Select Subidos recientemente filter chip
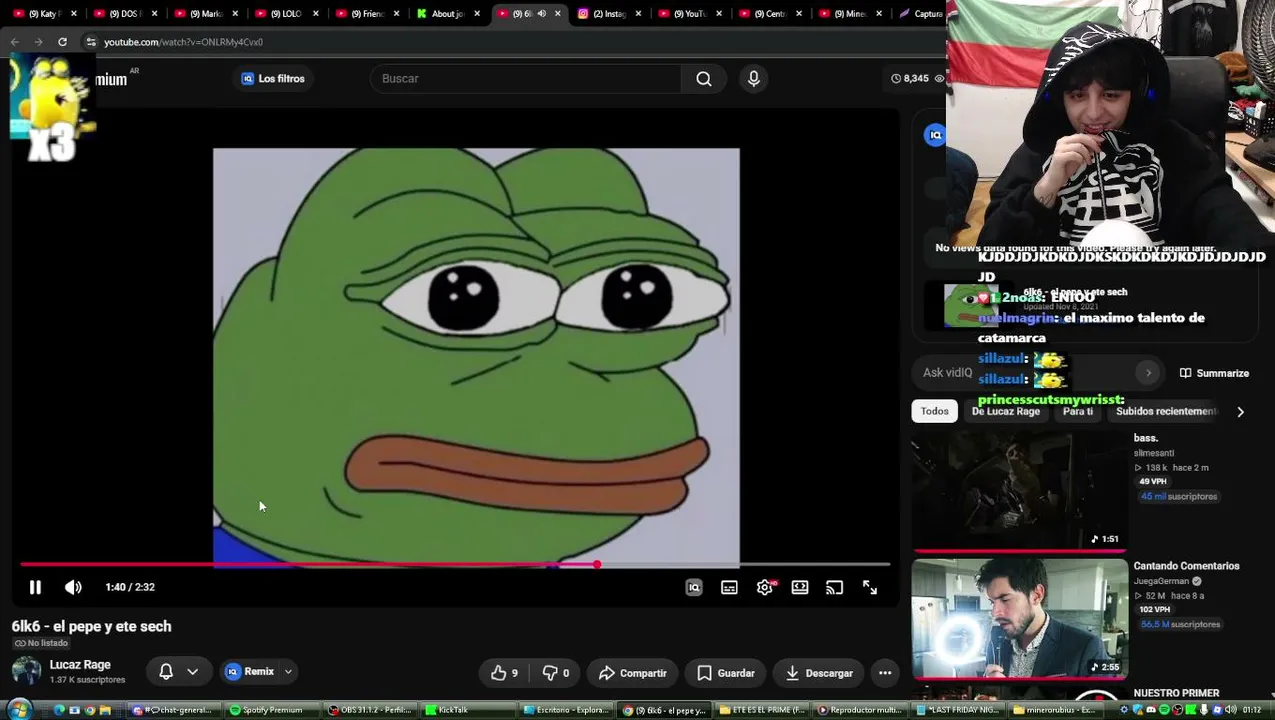 1166,411
